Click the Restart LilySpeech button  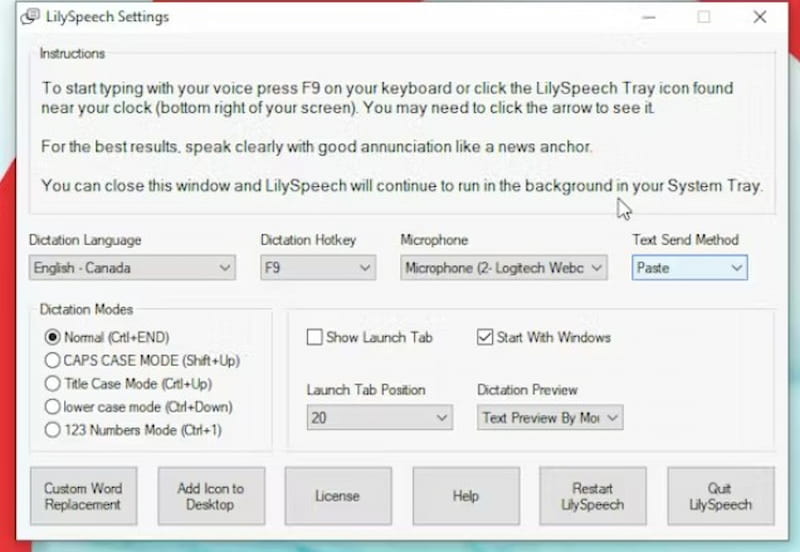593,496
